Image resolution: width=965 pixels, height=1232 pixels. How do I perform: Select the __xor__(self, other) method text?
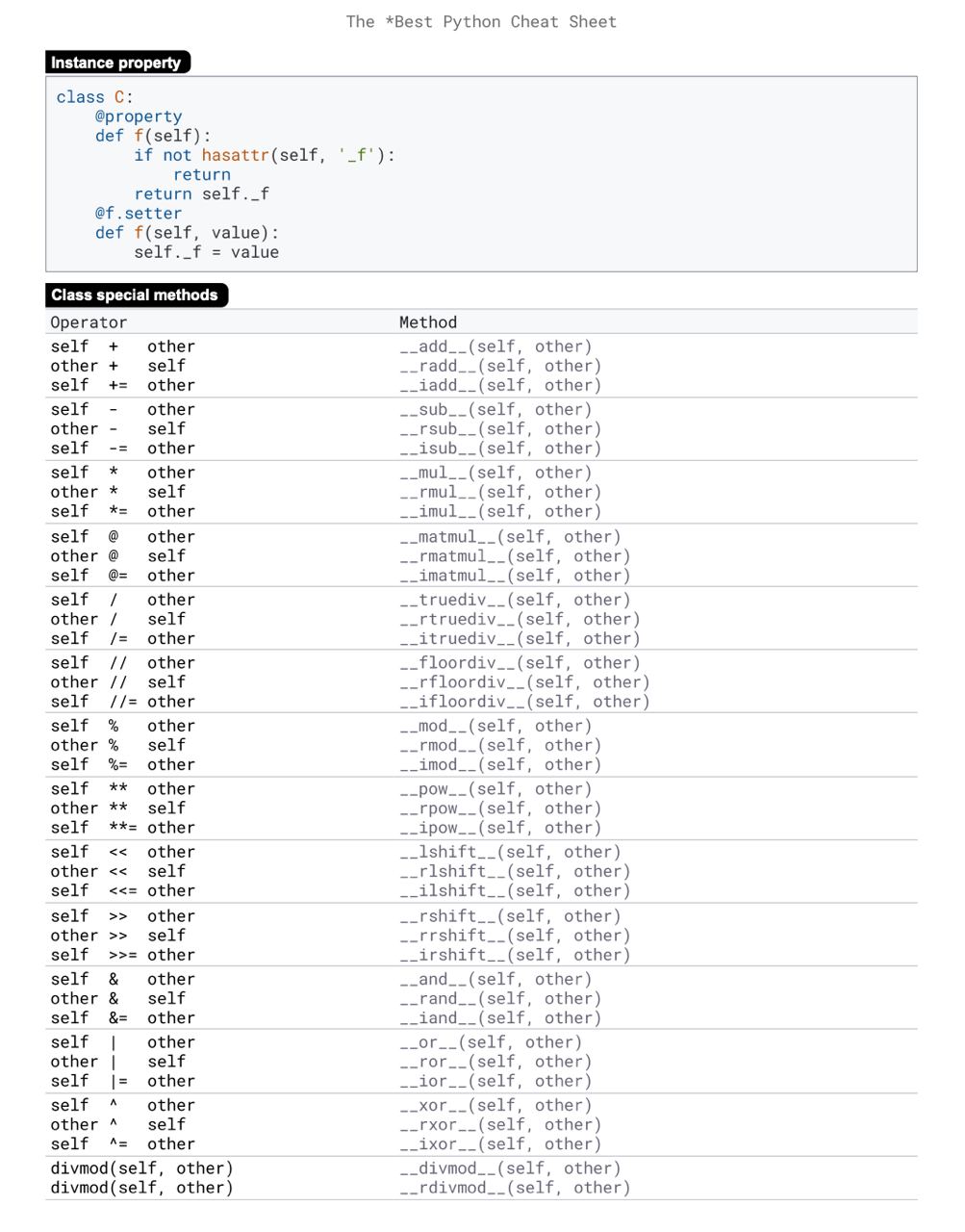coord(495,1106)
